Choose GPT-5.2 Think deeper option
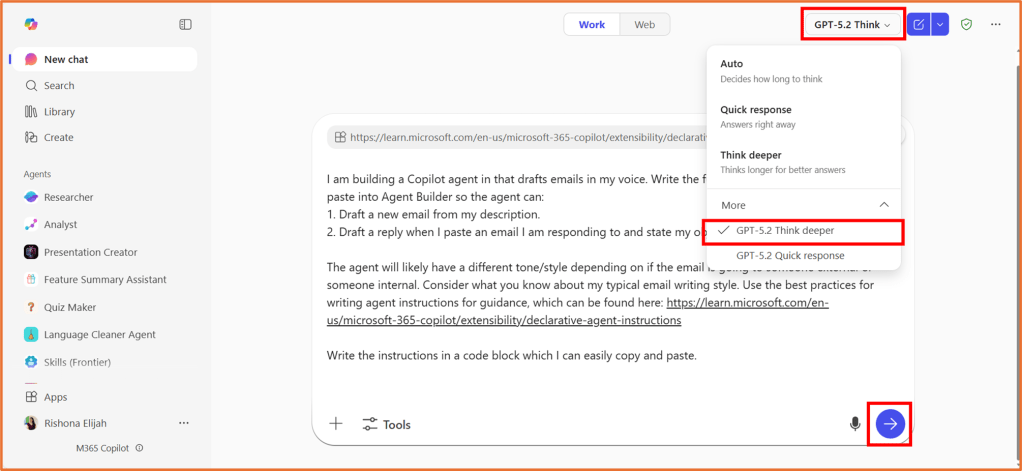Image resolution: width=1022 pixels, height=471 pixels. [x=804, y=231]
